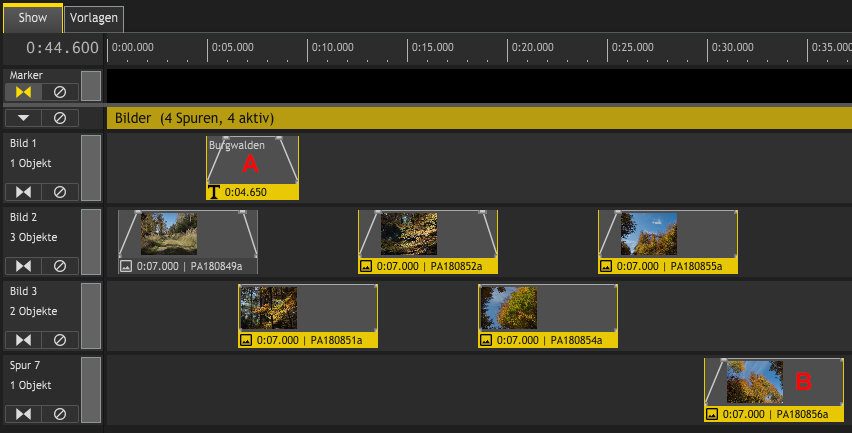Screen dimensions: 852x433
Task: Click the slashed-circle icon of Bilder group
Action: tap(59, 118)
